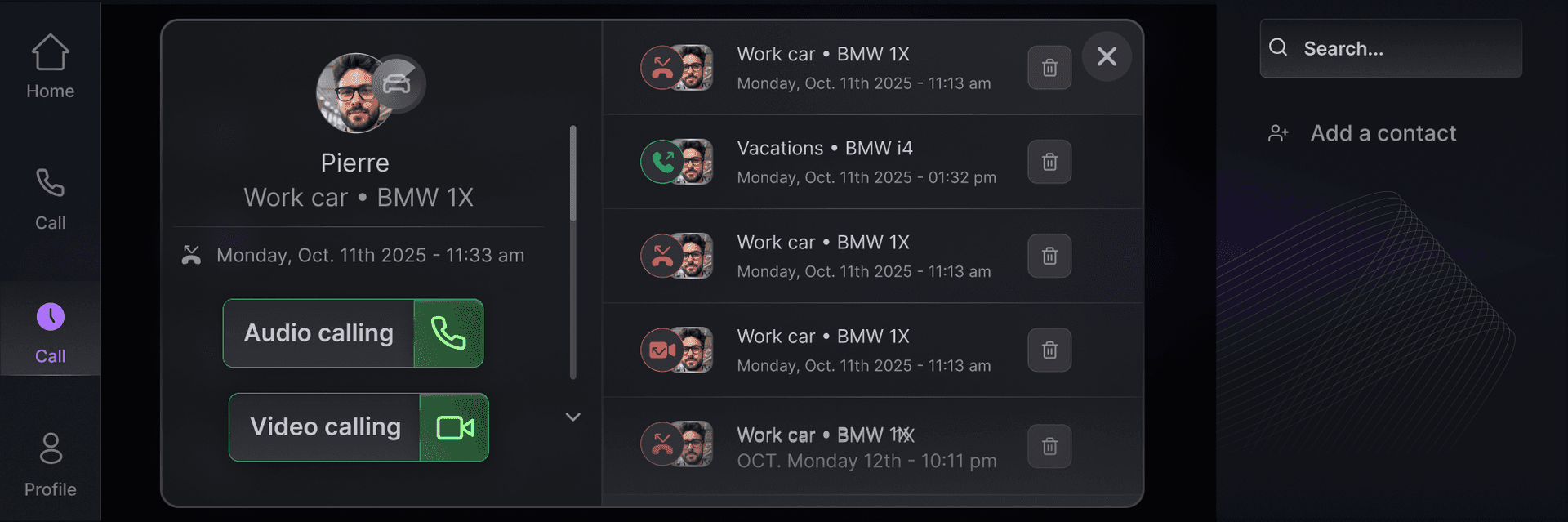Open the Call dialer tab with phone icon
Screen dimensions: 1568x522
[x=50, y=199]
